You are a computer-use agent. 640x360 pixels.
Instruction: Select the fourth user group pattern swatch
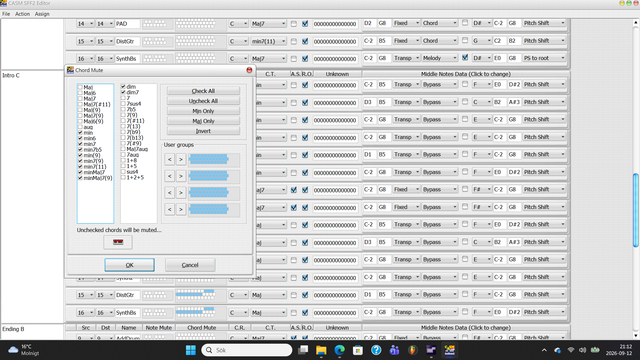click(209, 209)
